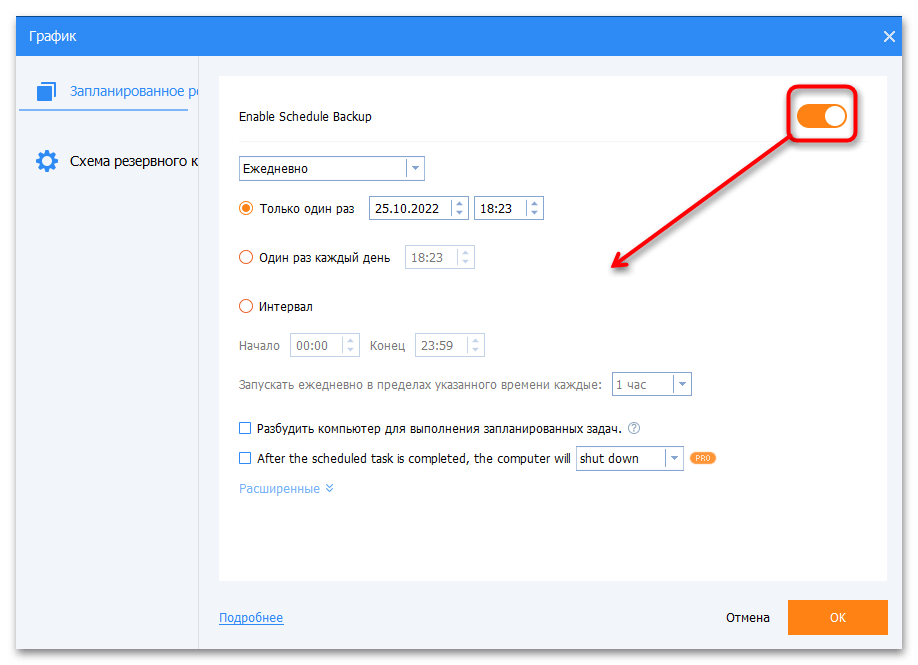918x665 pixels.
Task: Select Один раз каждый день option
Action: pos(246,258)
